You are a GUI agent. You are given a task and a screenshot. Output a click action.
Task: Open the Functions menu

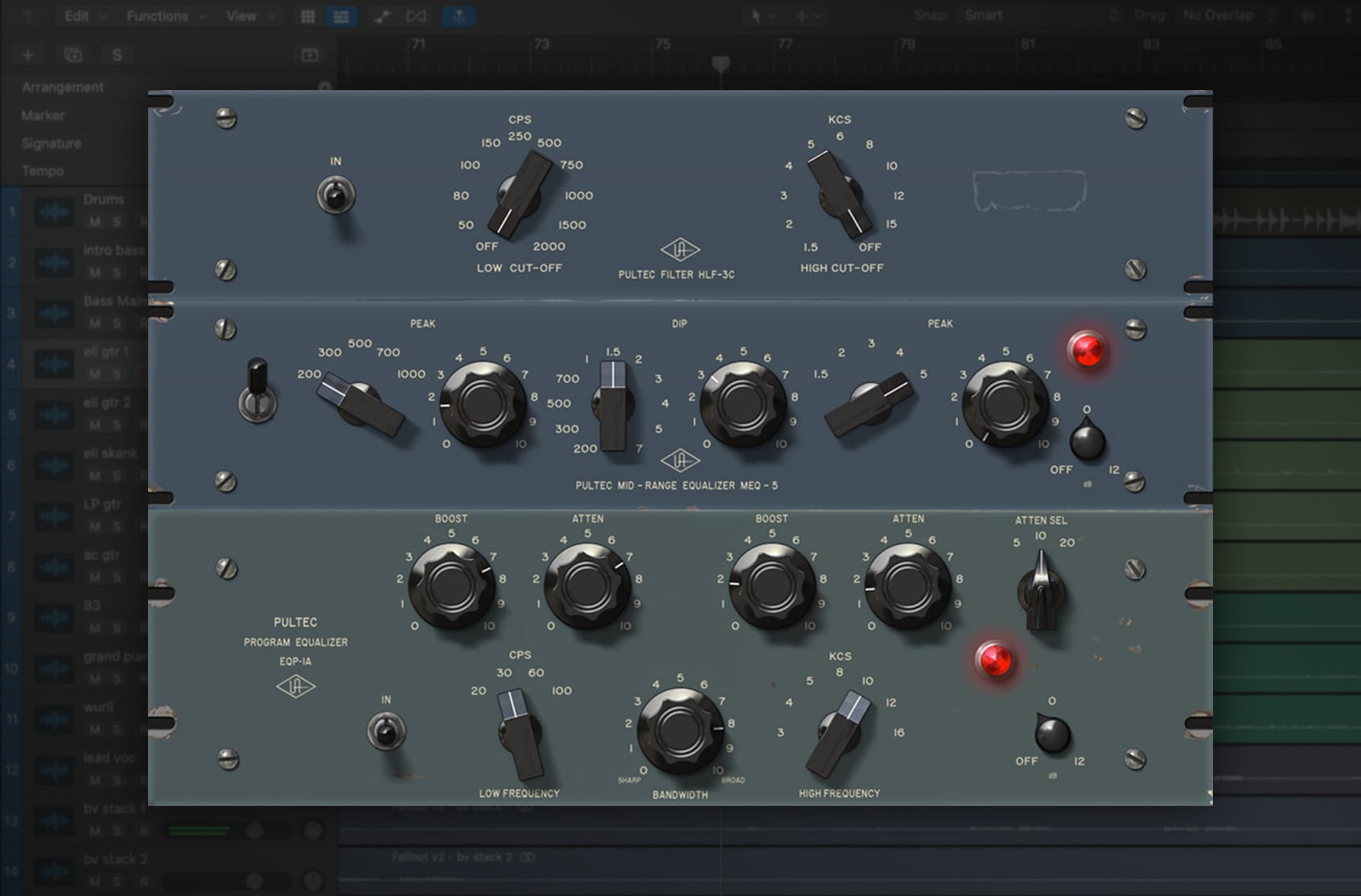pos(158,15)
